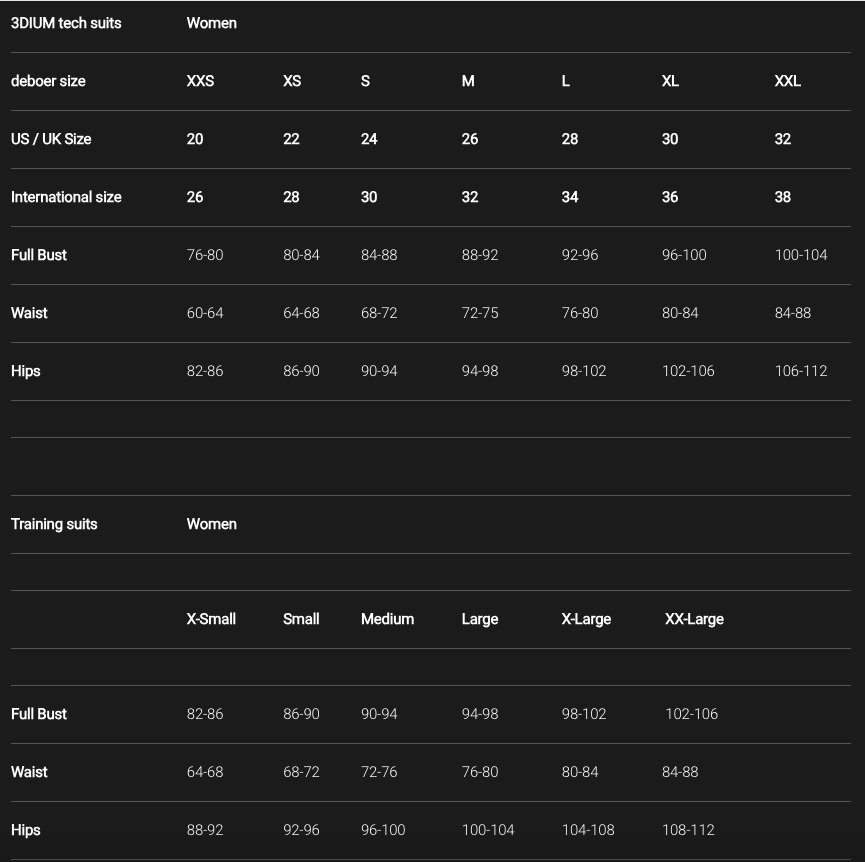Click the 3DIUM tech suits heading
865x862 pixels.
pos(66,23)
